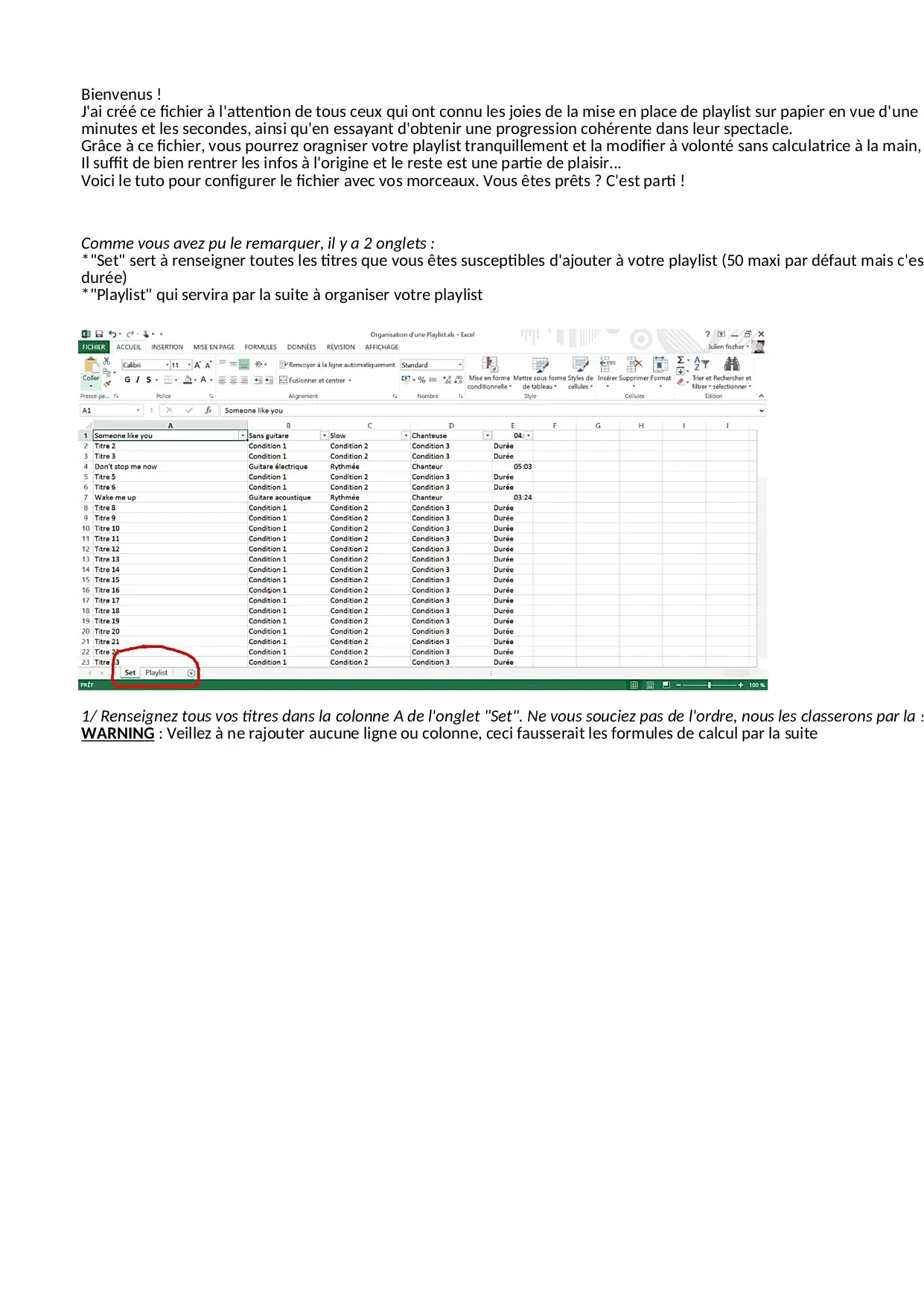Click the FICHIER button

coord(94,347)
